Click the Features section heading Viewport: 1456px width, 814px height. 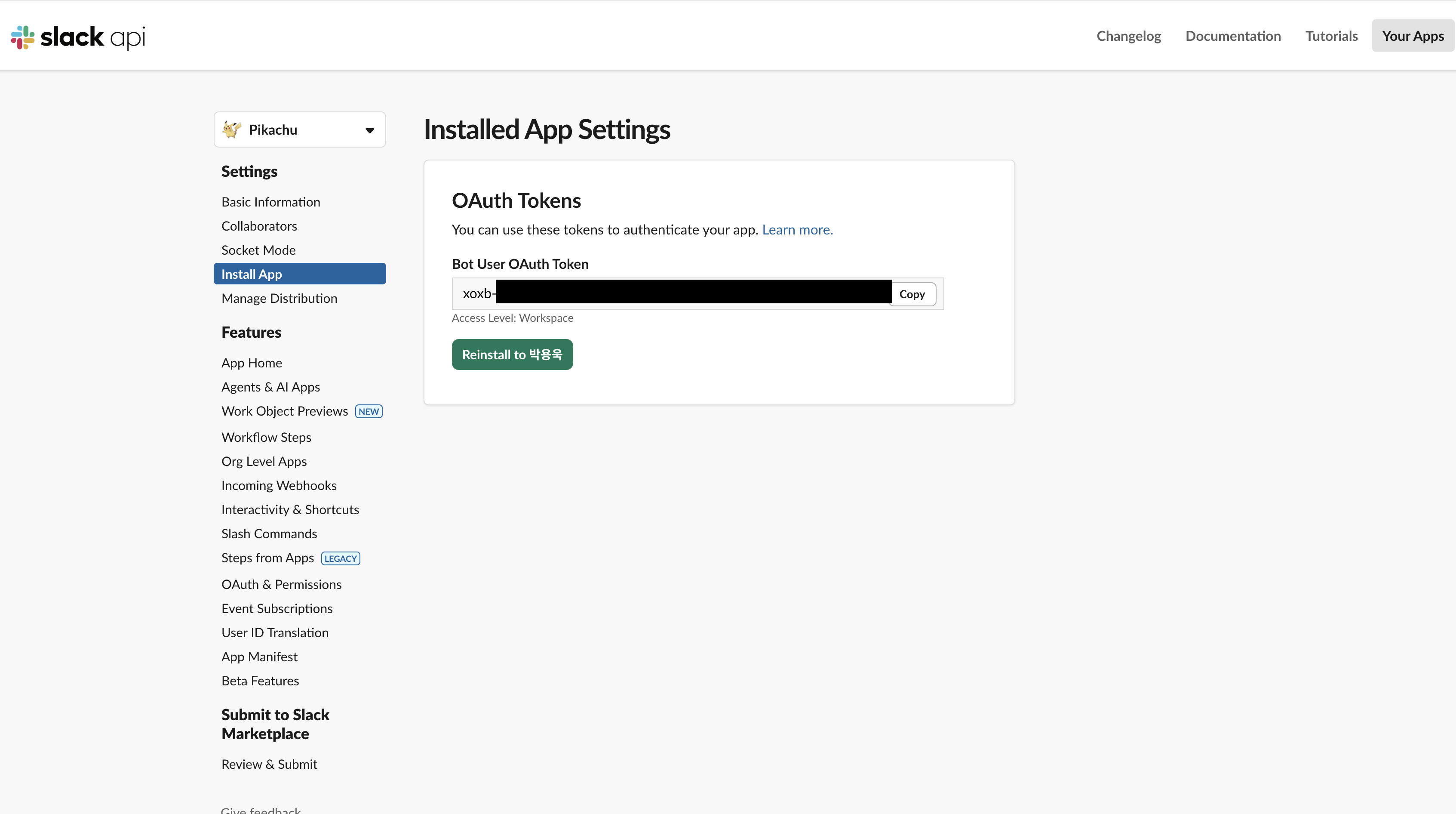(251, 332)
